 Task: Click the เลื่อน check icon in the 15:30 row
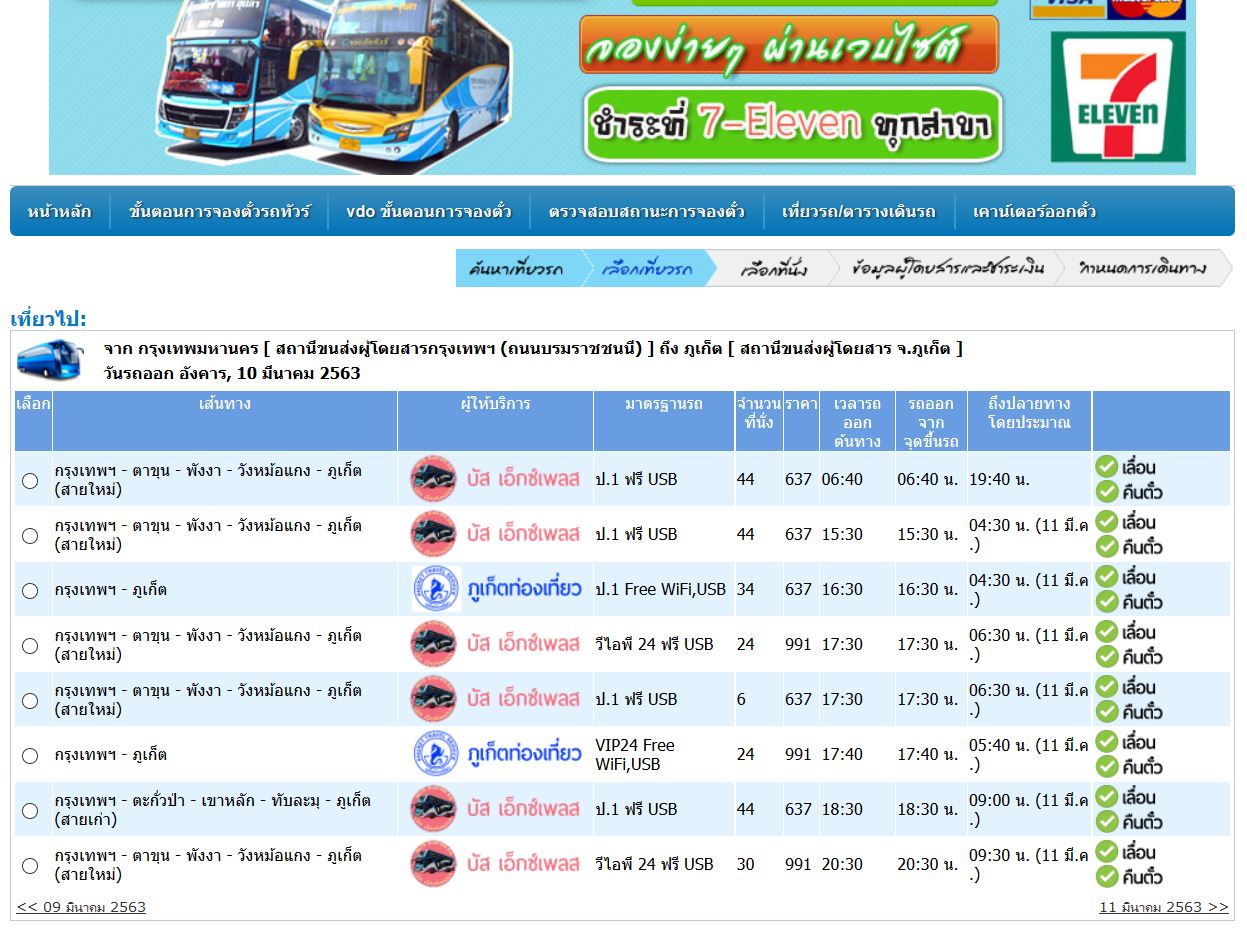(x=1106, y=521)
